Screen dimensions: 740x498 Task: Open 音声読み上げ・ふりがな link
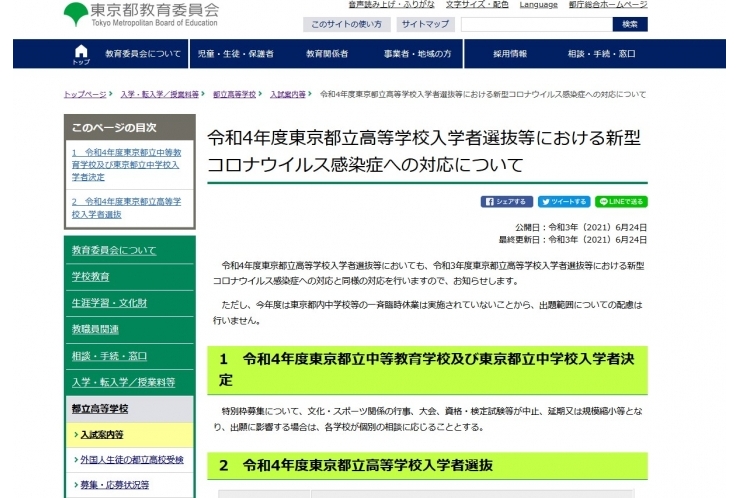click(391, 5)
